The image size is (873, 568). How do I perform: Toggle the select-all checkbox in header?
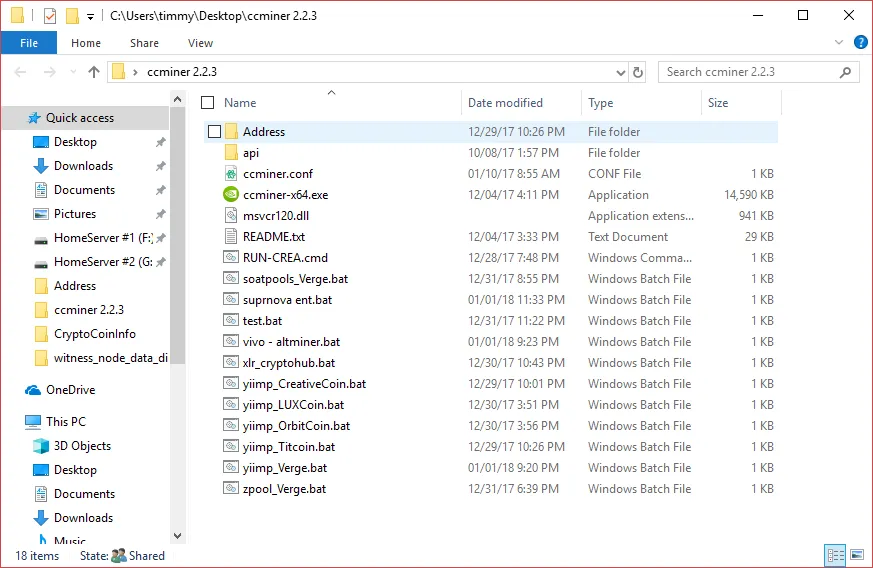click(x=208, y=102)
